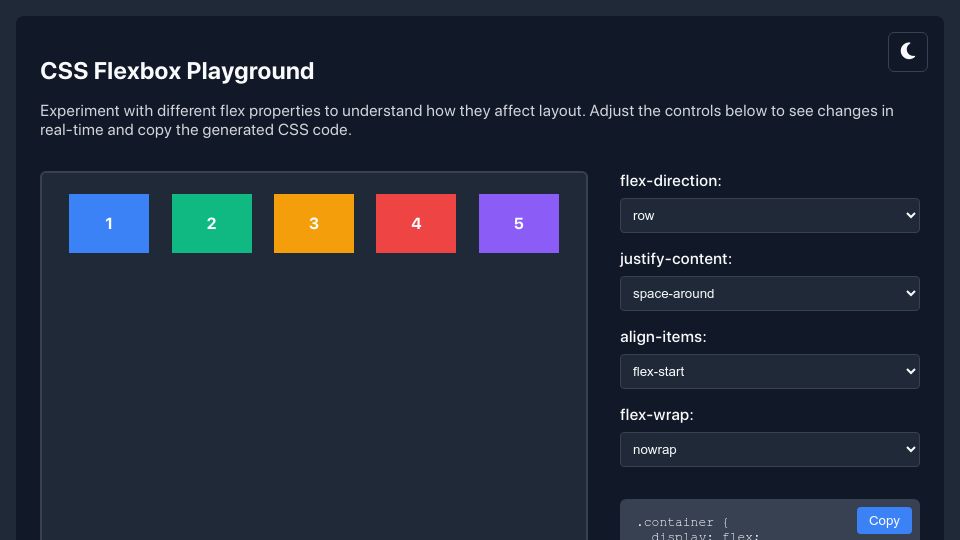Click the .container { code line
This screenshot has height=540, width=960.
coord(682,522)
